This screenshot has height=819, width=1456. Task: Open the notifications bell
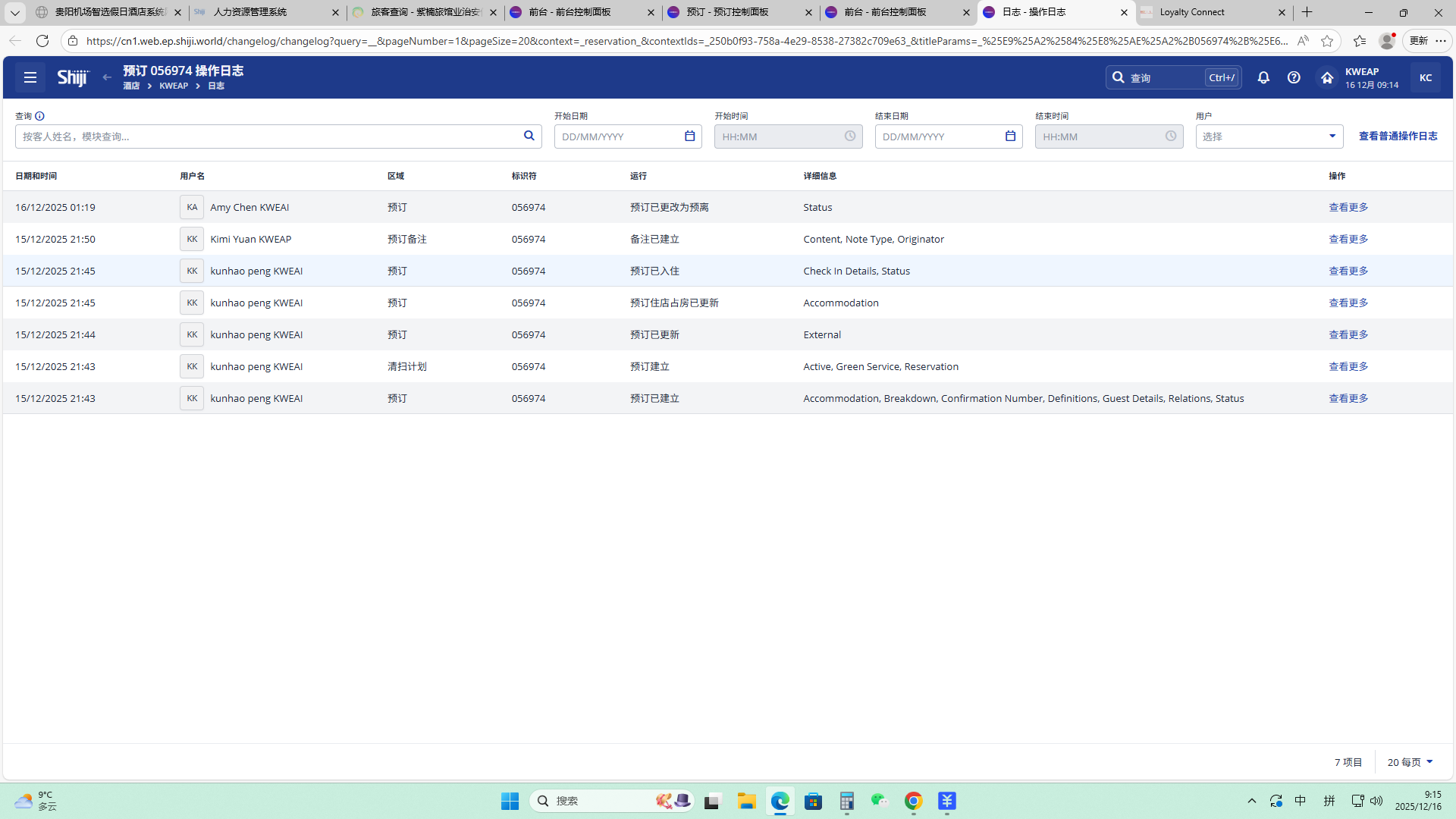point(1263,77)
